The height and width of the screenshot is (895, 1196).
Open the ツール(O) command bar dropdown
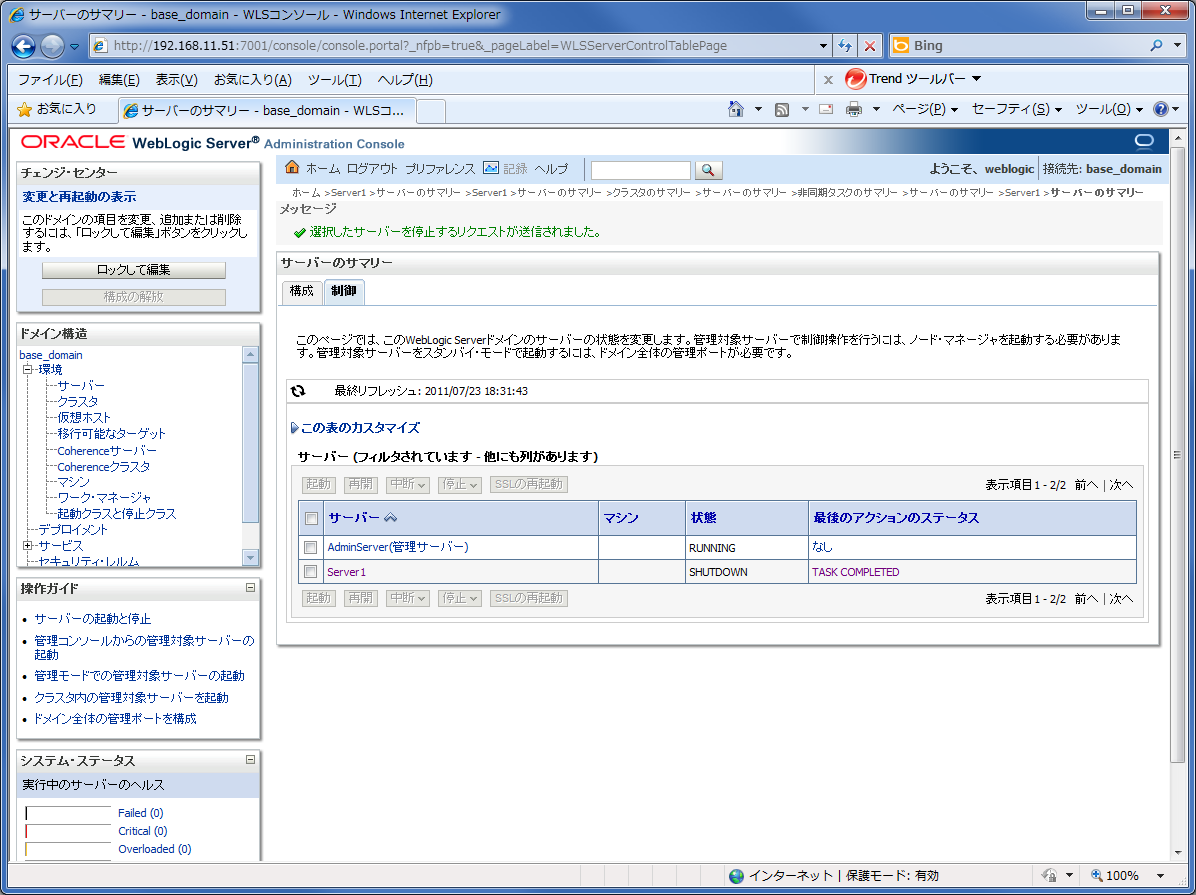[1109, 109]
